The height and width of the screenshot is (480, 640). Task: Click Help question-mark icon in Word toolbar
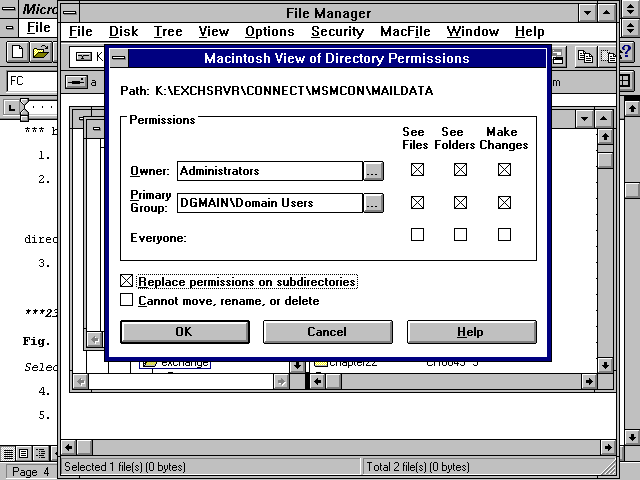[626, 52]
